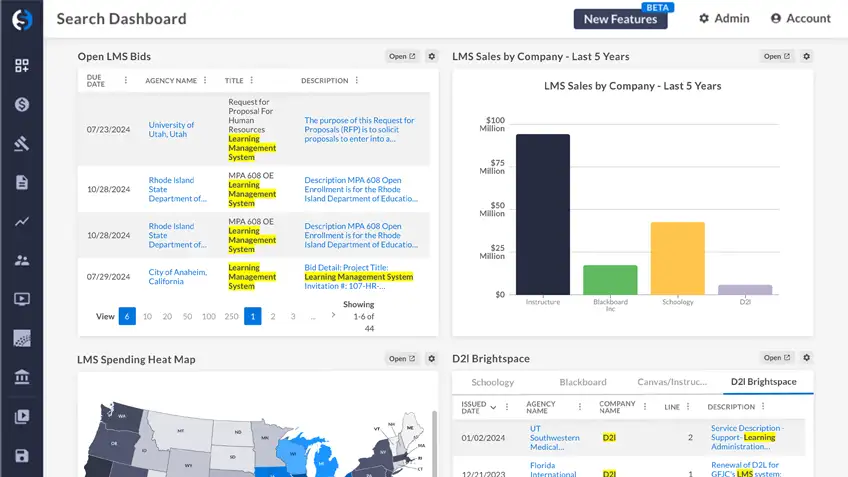Click the people contacts sidebar icon
The height and width of the screenshot is (477, 848).
click(21, 260)
